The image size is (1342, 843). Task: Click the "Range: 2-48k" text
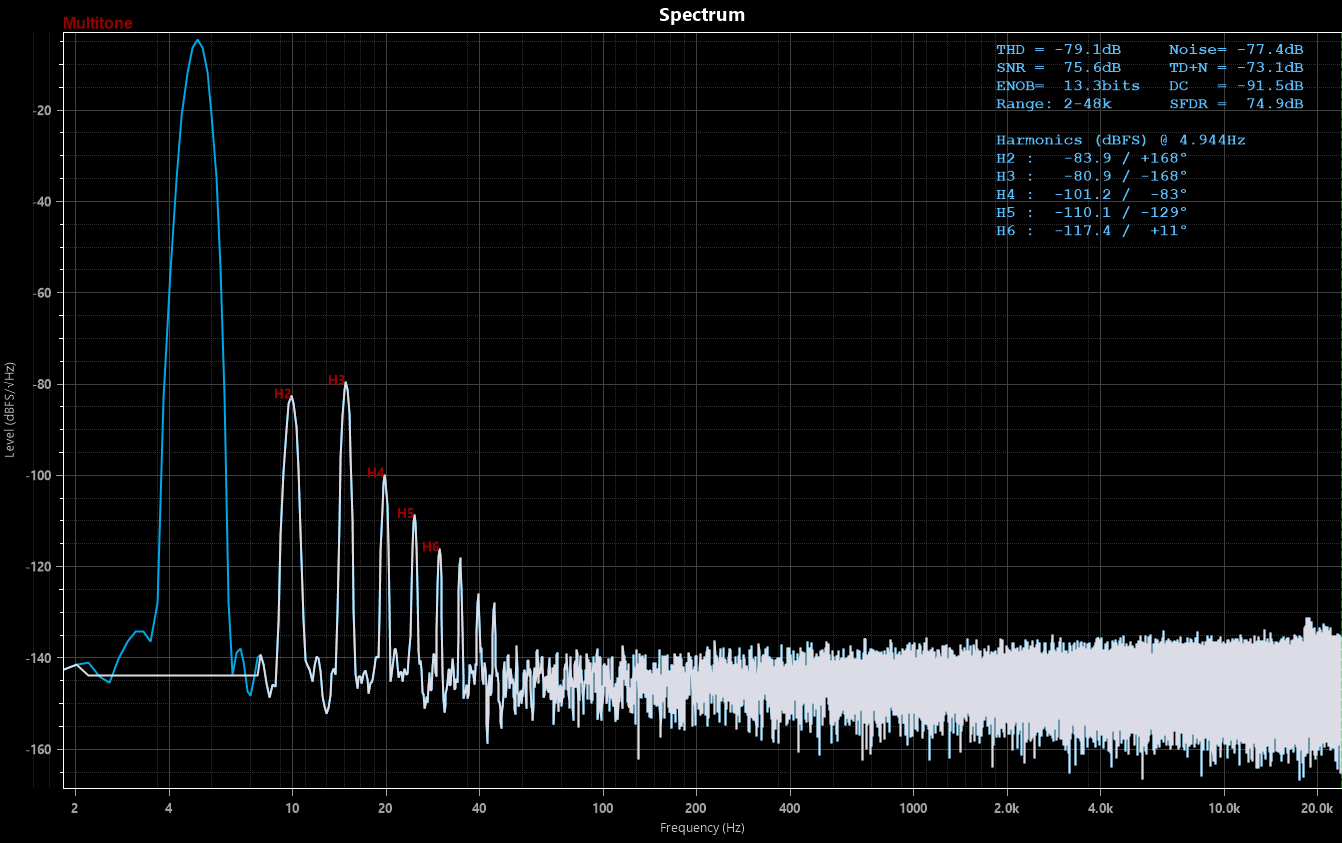[1054, 104]
